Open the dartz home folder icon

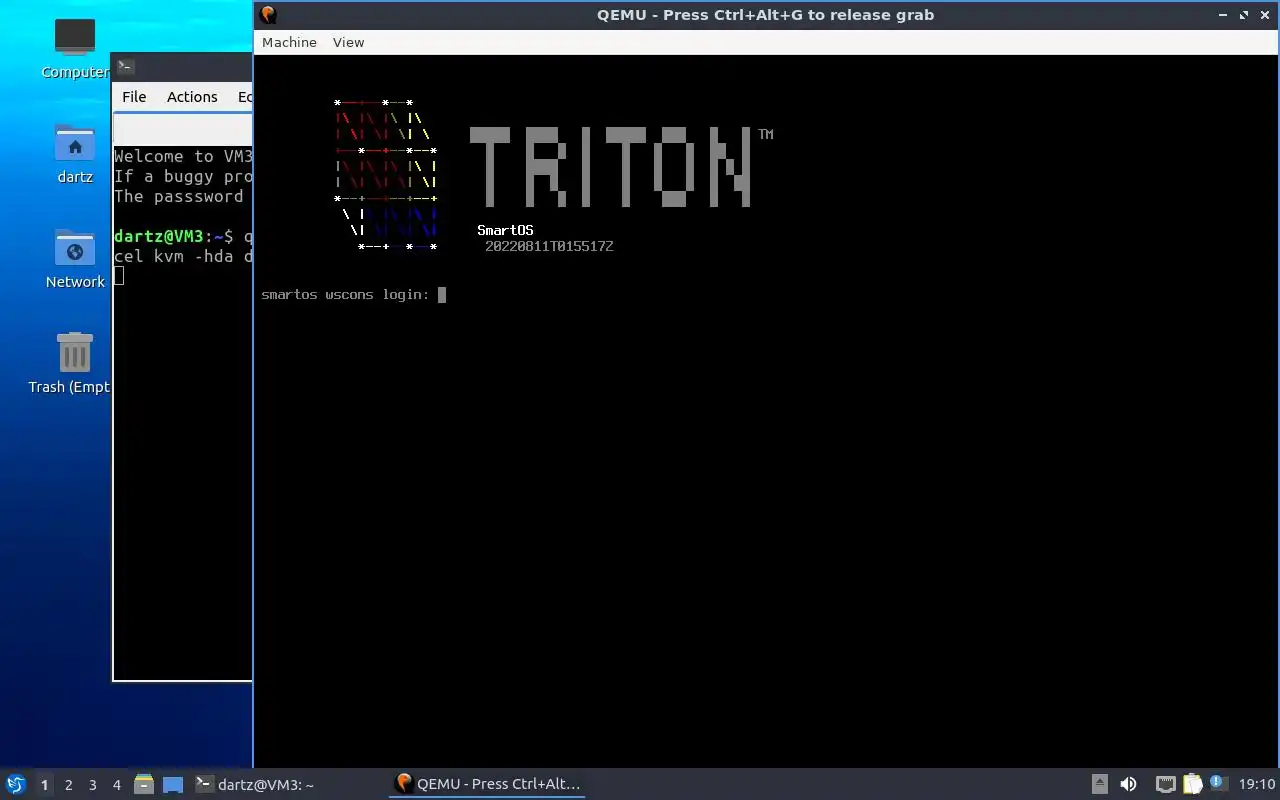click(x=75, y=154)
